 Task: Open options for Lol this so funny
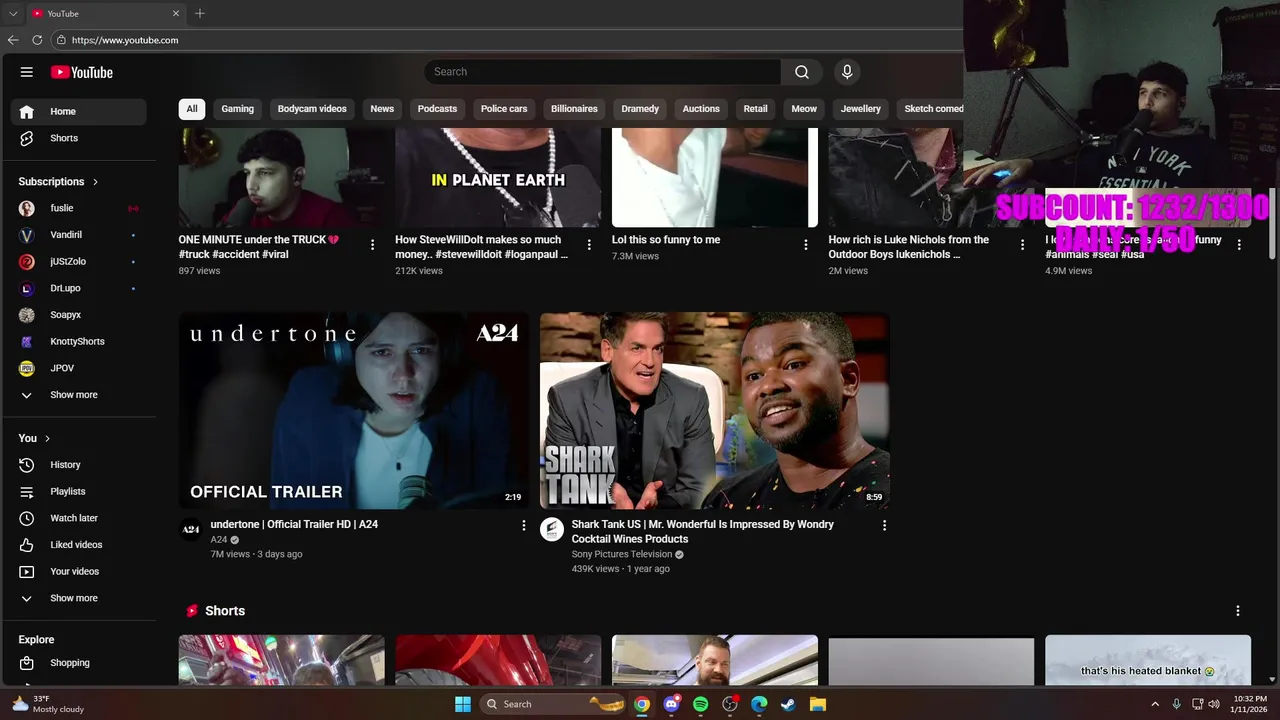(806, 245)
